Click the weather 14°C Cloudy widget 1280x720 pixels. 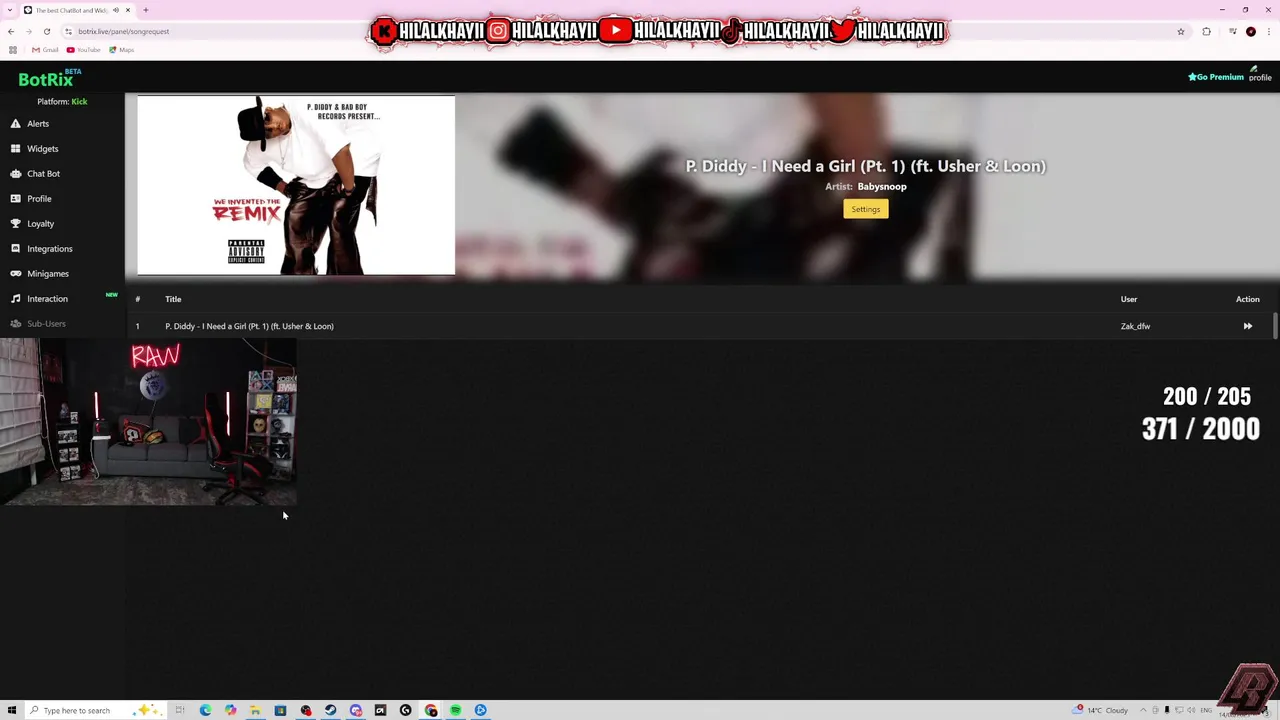pos(1100,710)
